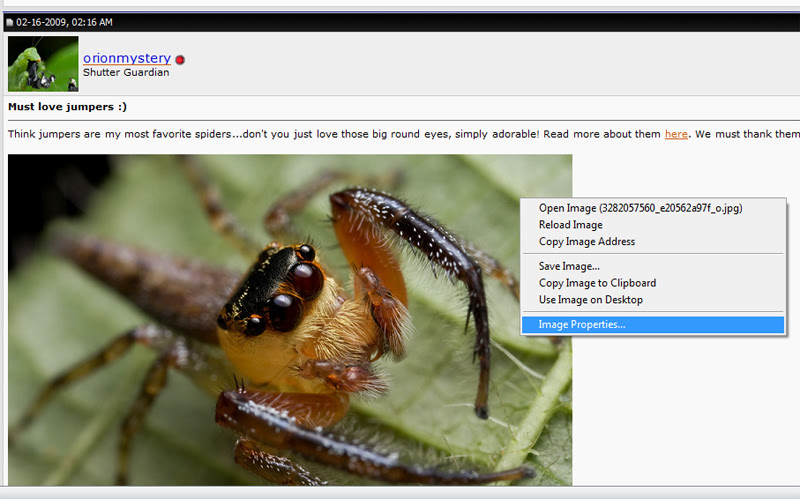Choose Reload Image in context menu
This screenshot has width=800, height=499.
click(653, 225)
